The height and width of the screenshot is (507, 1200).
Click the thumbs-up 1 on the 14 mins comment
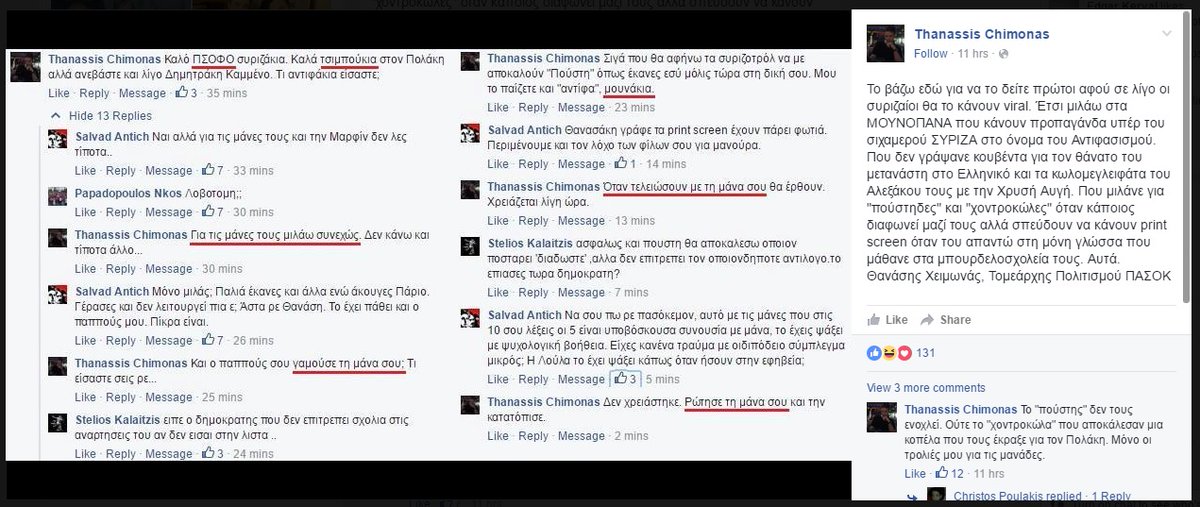coord(626,163)
